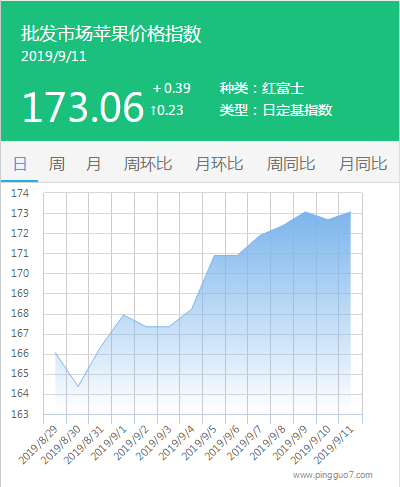Click the 2019/9/11 x-axis label
This screenshot has height=487, width=400.
[x=334, y=445]
